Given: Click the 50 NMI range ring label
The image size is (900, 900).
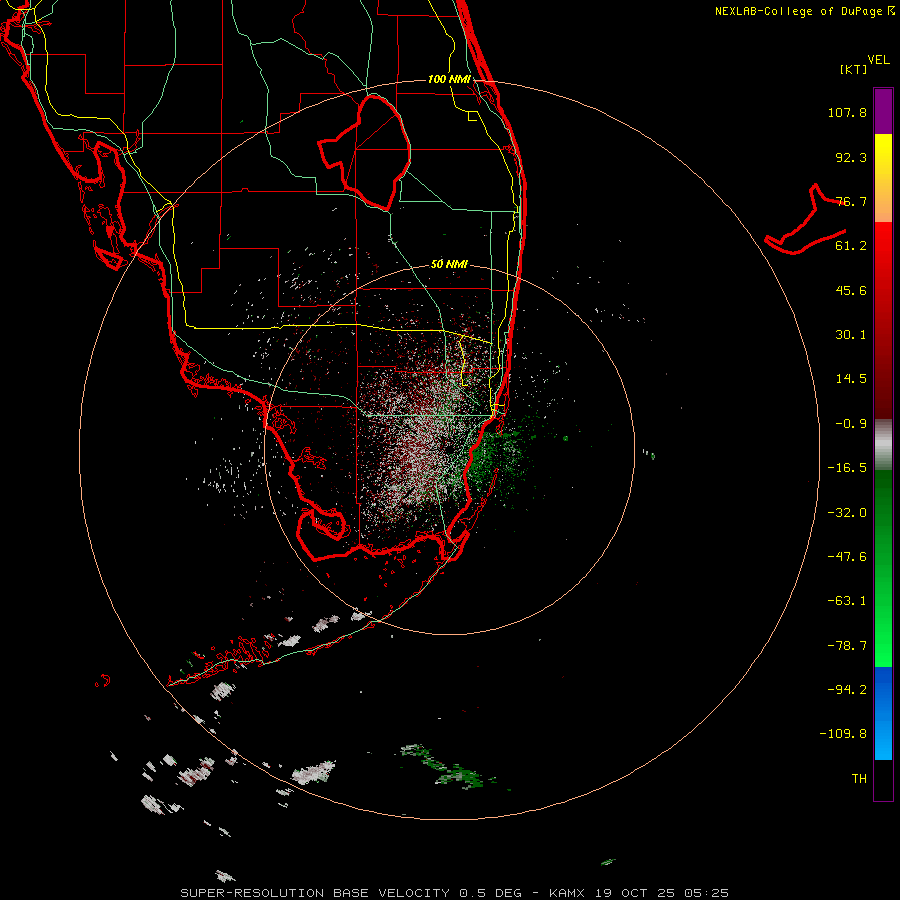Looking at the screenshot, I should [x=449, y=264].
